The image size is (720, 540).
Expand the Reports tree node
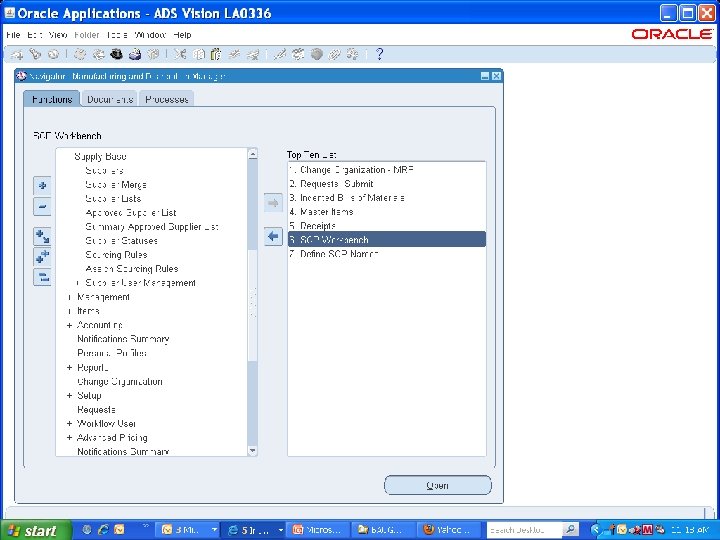point(69,368)
